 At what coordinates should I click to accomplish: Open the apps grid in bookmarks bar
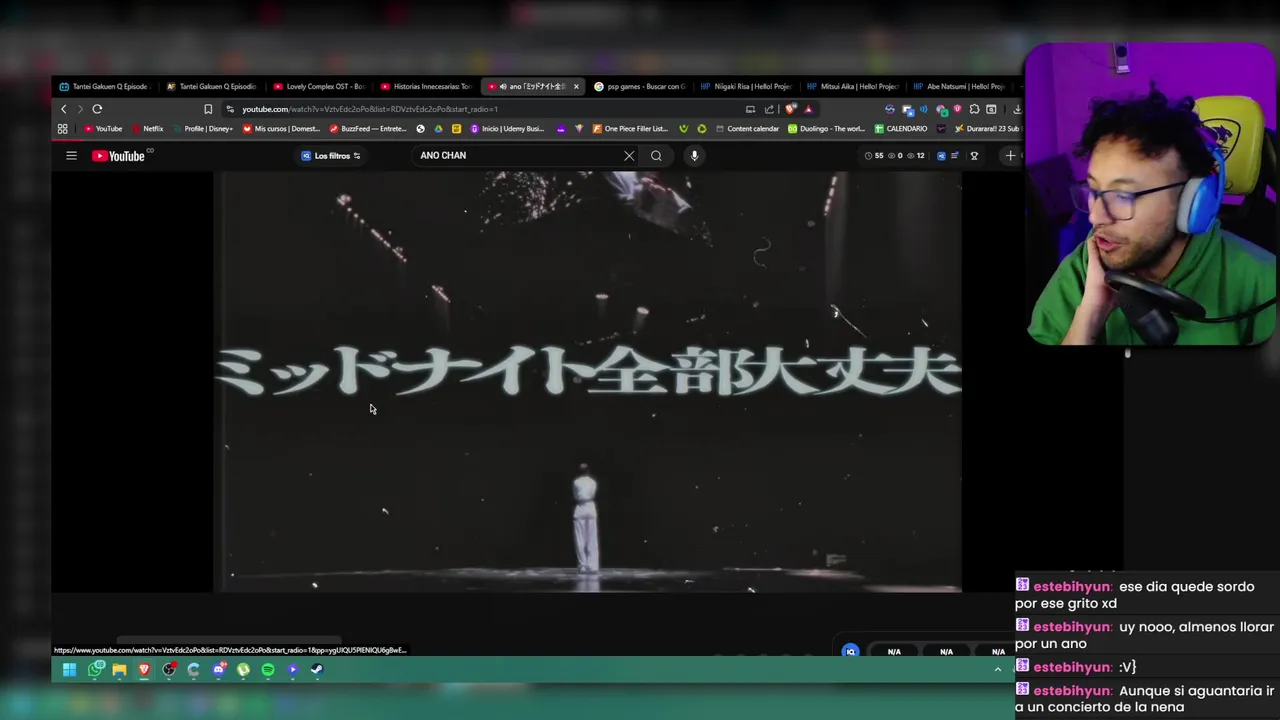click(x=62, y=129)
